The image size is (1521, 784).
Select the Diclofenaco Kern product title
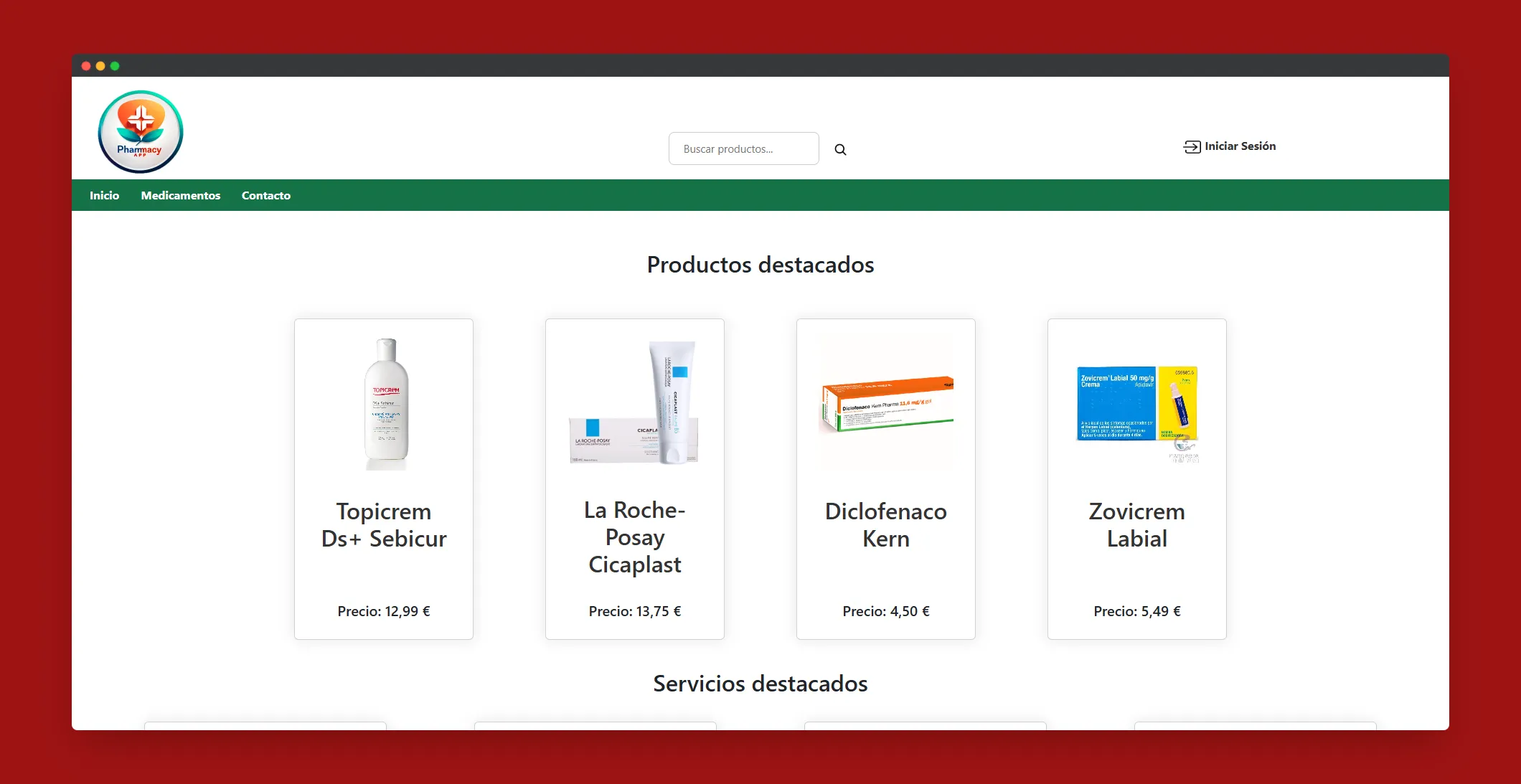pyautogui.click(x=886, y=525)
